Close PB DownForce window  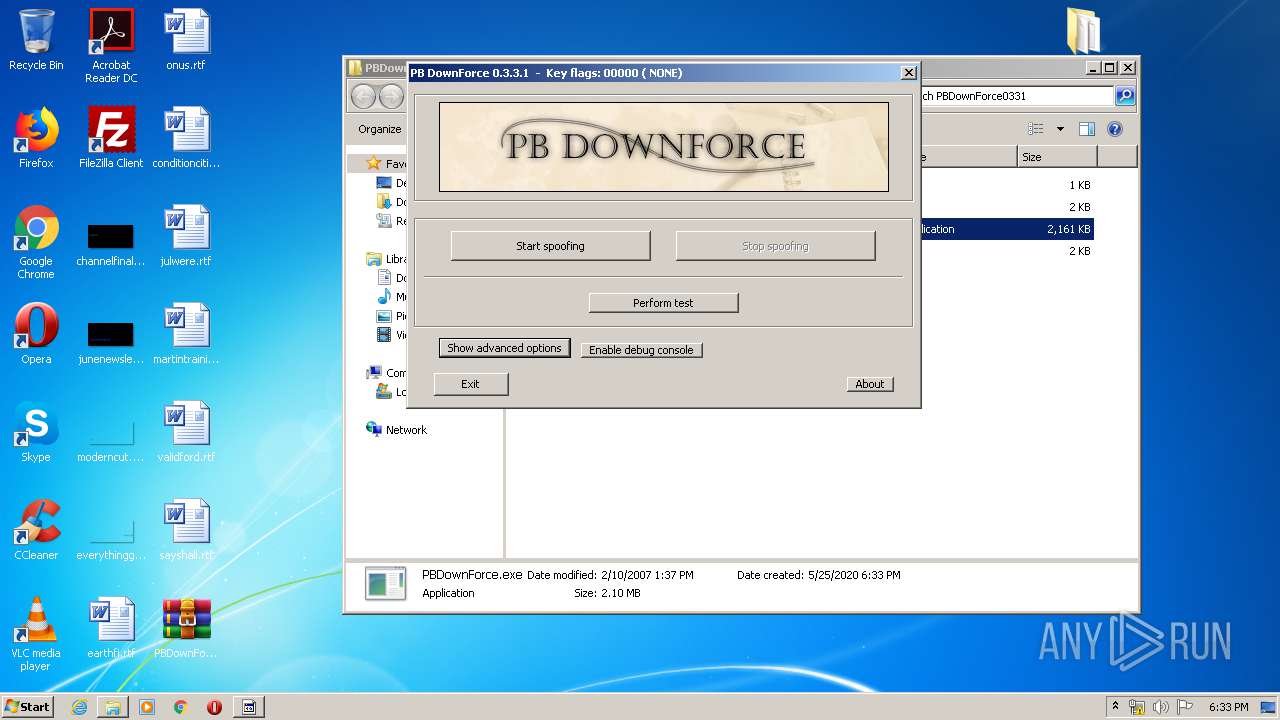pyautogui.click(x=908, y=73)
